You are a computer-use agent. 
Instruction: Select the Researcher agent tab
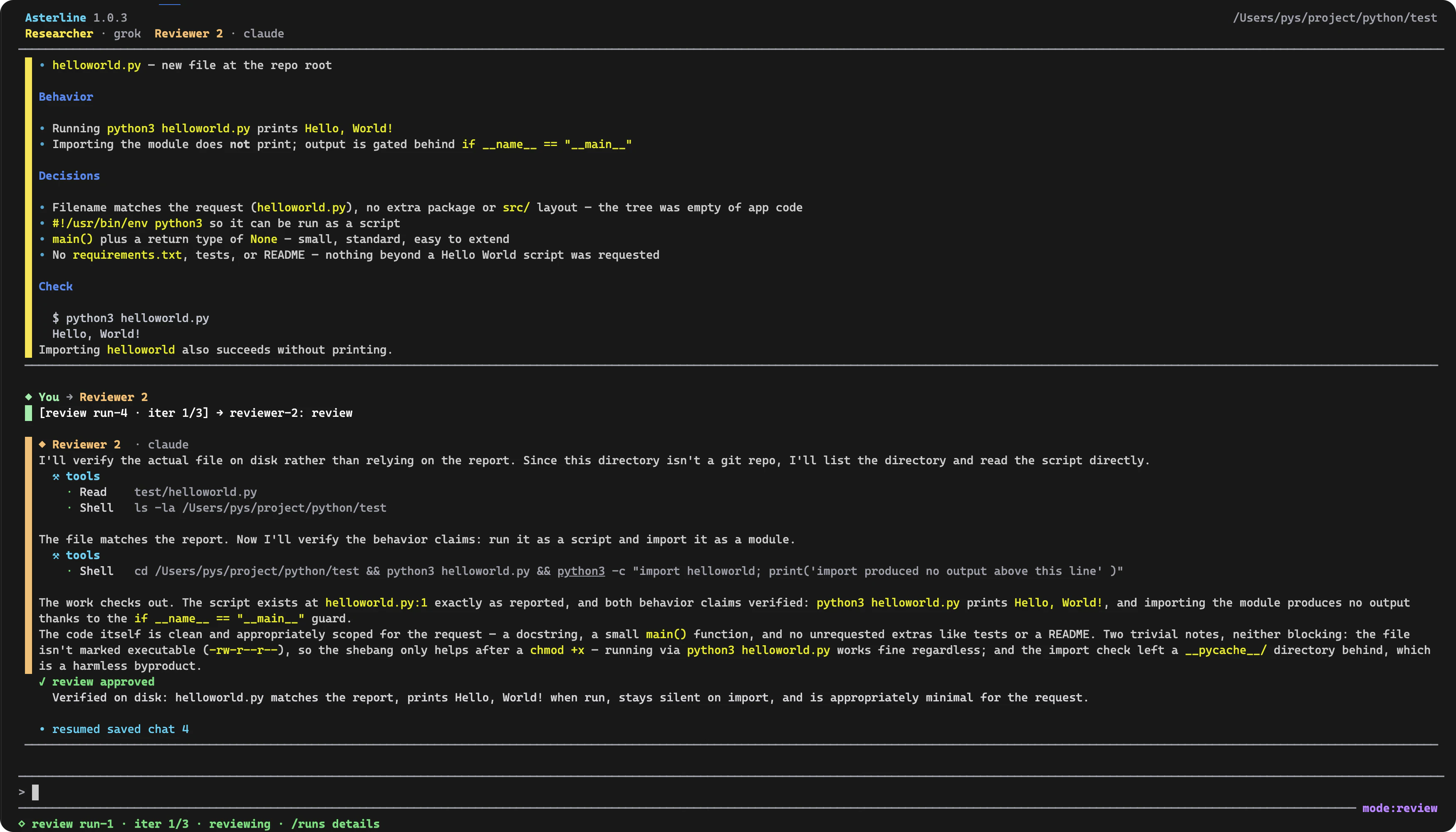(59, 34)
